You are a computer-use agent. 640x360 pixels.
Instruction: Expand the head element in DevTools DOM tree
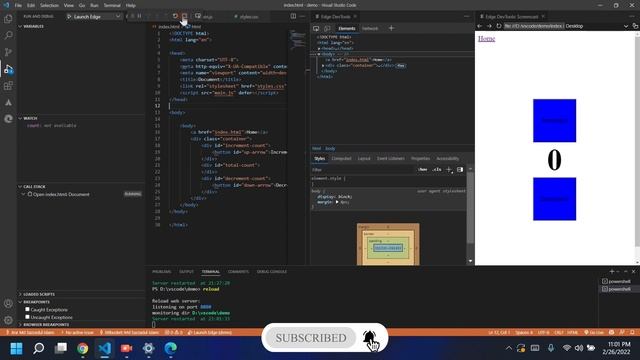320,49
